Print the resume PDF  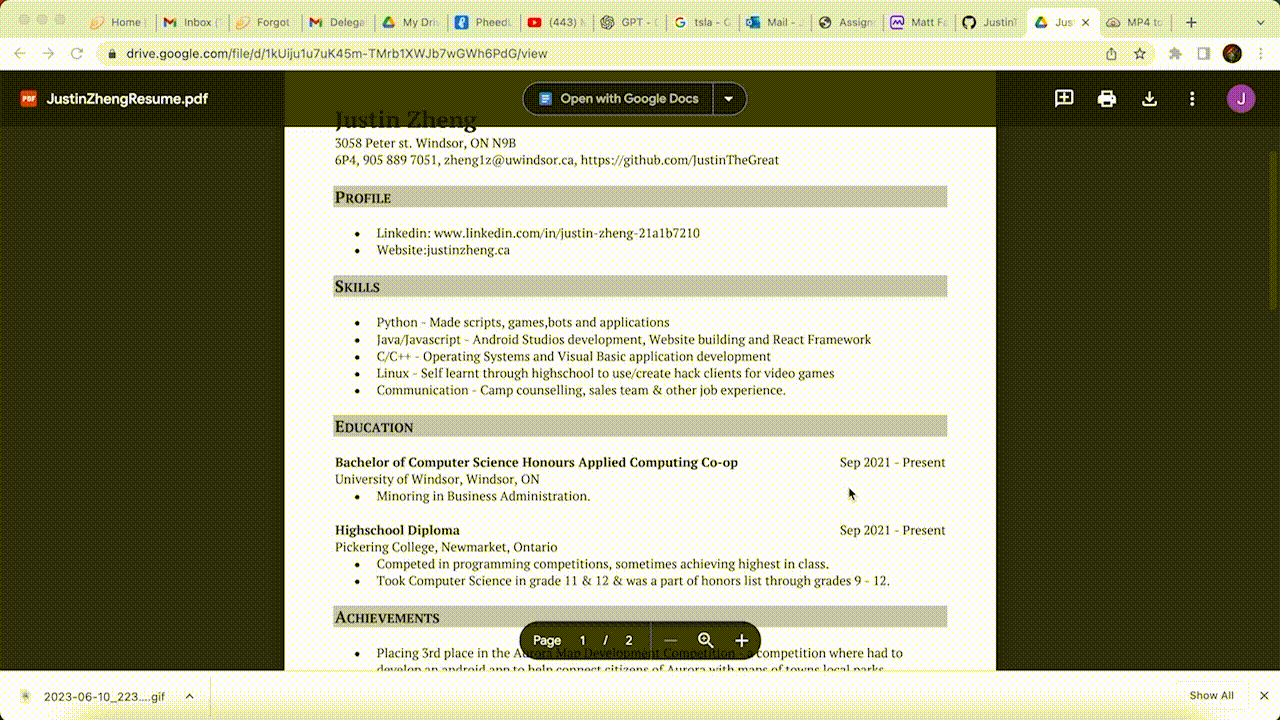[1107, 99]
